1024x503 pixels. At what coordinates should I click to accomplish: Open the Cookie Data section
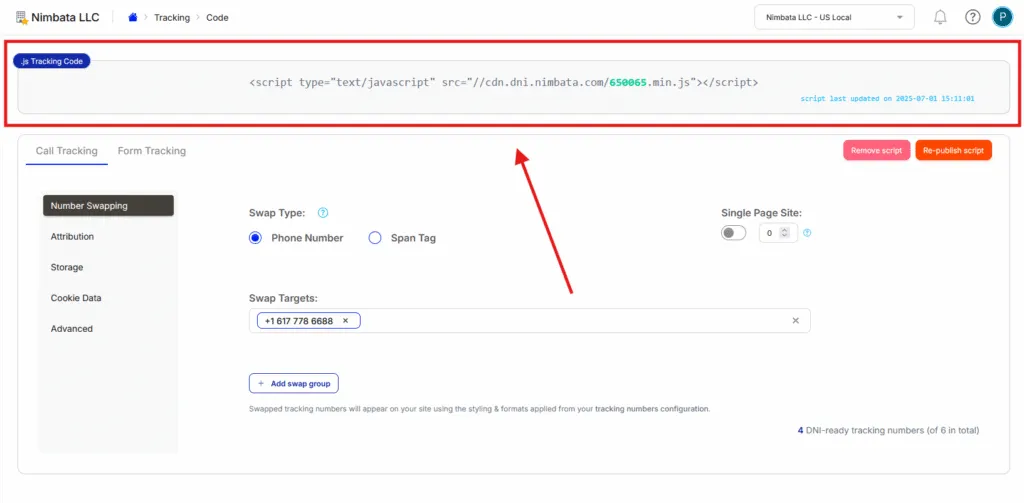point(76,298)
